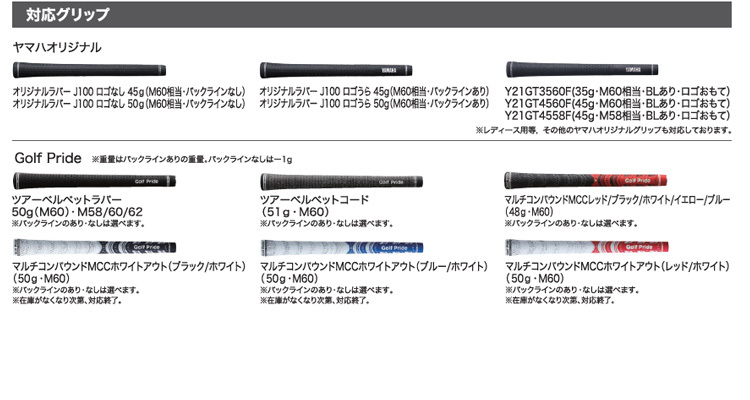Click MCCホワイトアウト(レッド/ホワイト) label
This screenshot has width=750, height=400.
tap(618, 267)
